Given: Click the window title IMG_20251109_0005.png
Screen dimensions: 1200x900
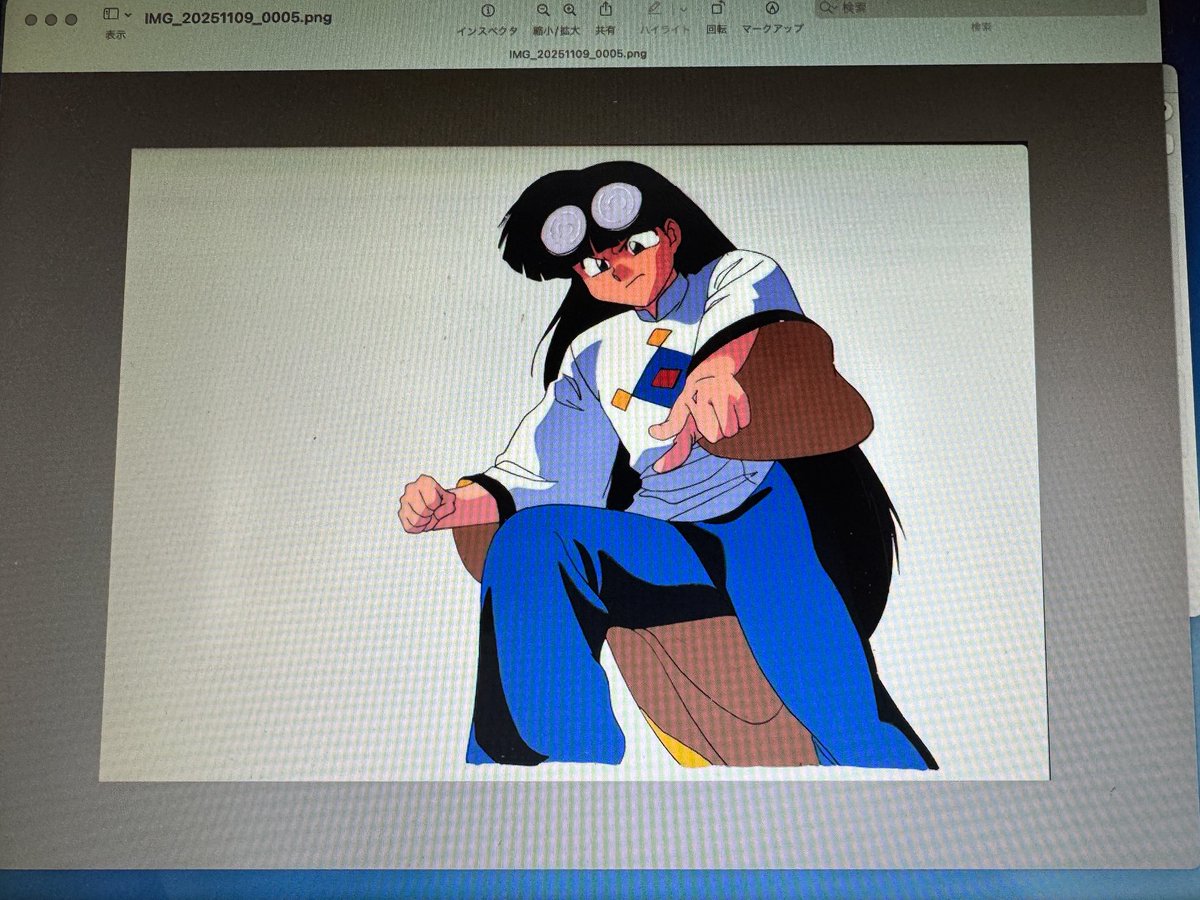Looking at the screenshot, I should pos(238,17).
